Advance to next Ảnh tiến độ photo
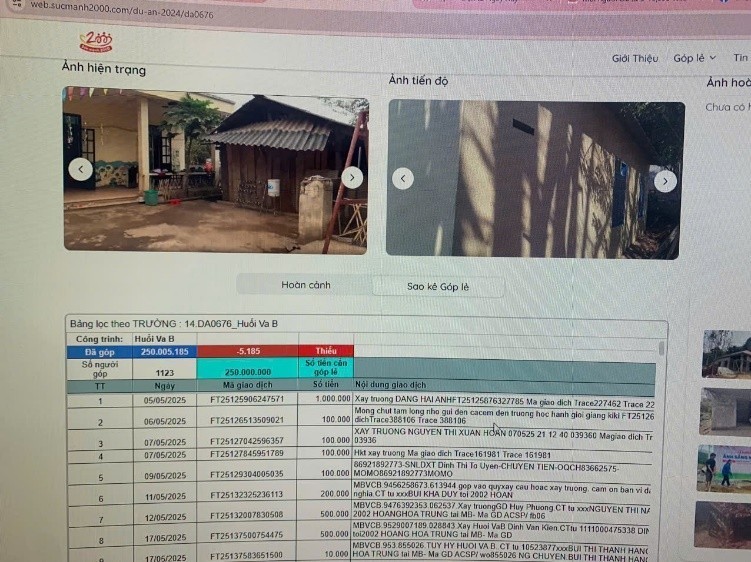Screen dimensions: 751x562 pyautogui.click(x=665, y=181)
